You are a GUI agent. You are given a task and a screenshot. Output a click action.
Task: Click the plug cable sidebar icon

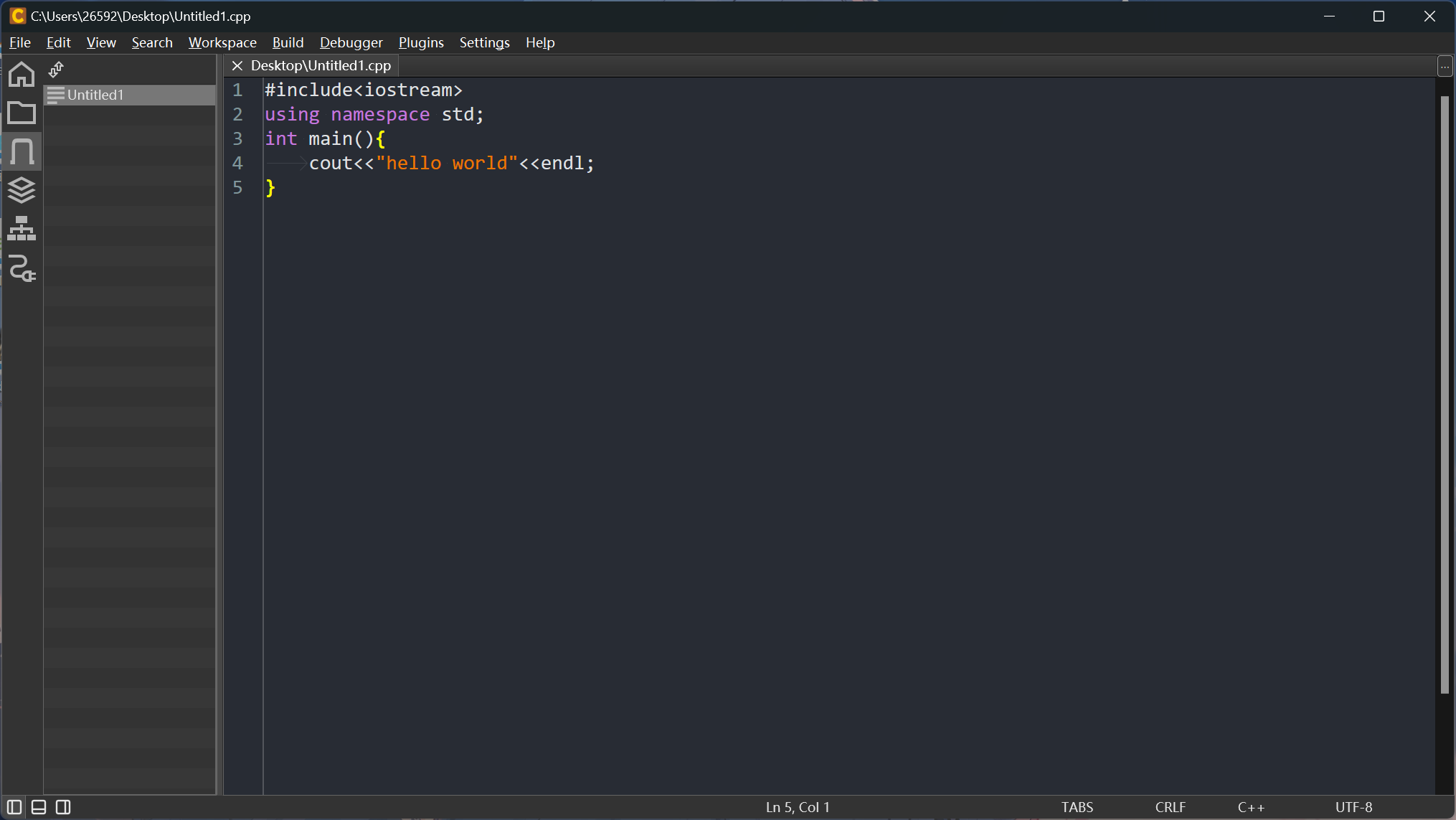(22, 268)
